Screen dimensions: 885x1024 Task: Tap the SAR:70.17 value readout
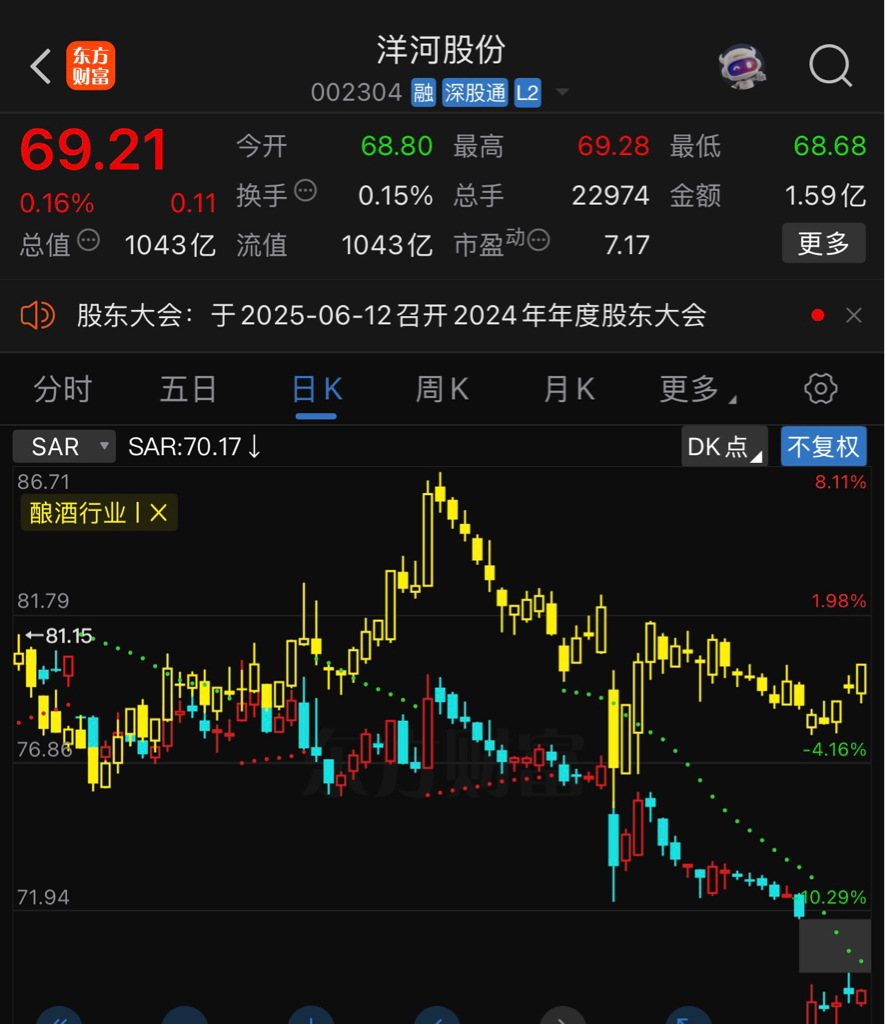pos(195,447)
